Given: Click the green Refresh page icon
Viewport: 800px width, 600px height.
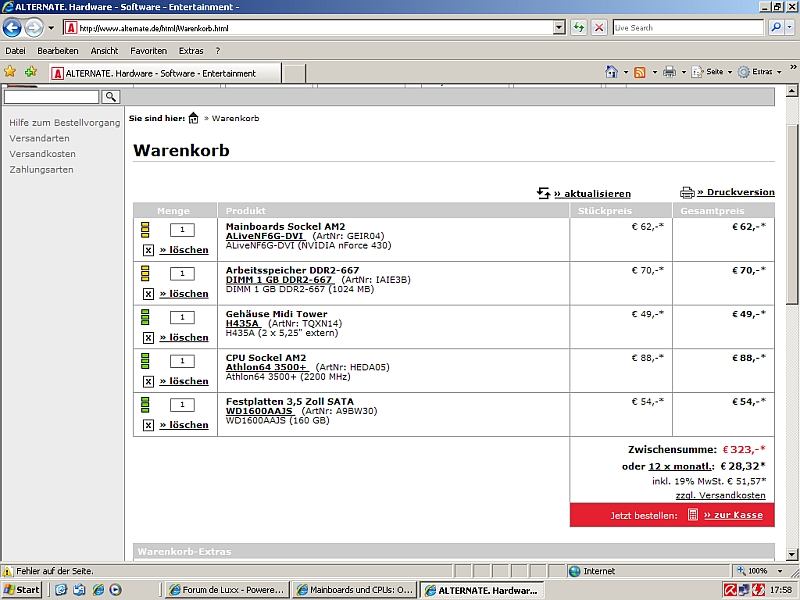Looking at the screenshot, I should tap(579, 28).
